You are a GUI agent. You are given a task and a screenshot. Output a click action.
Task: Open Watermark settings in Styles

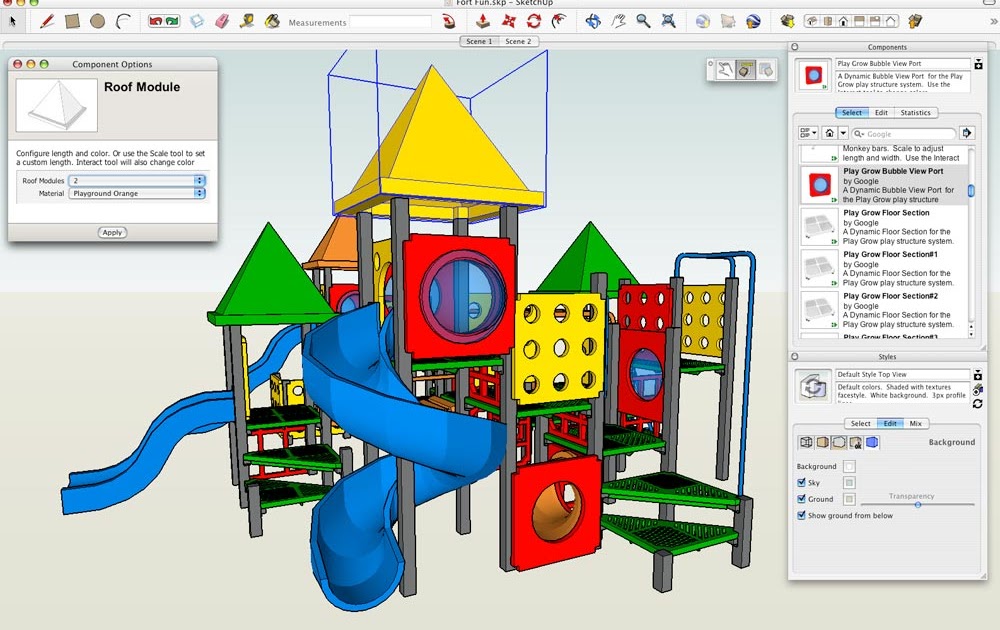pyautogui.click(x=855, y=443)
